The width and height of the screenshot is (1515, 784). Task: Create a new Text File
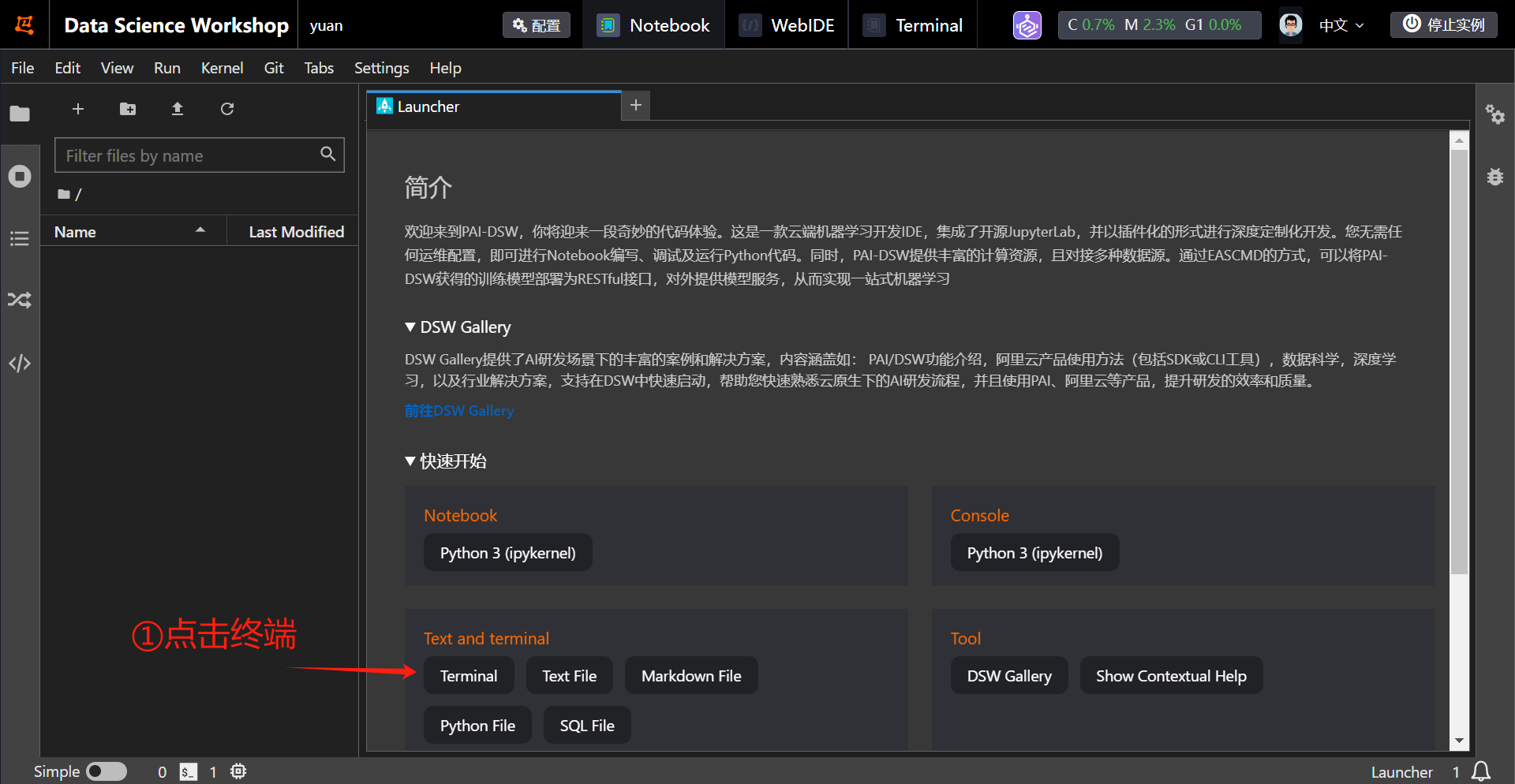click(569, 676)
